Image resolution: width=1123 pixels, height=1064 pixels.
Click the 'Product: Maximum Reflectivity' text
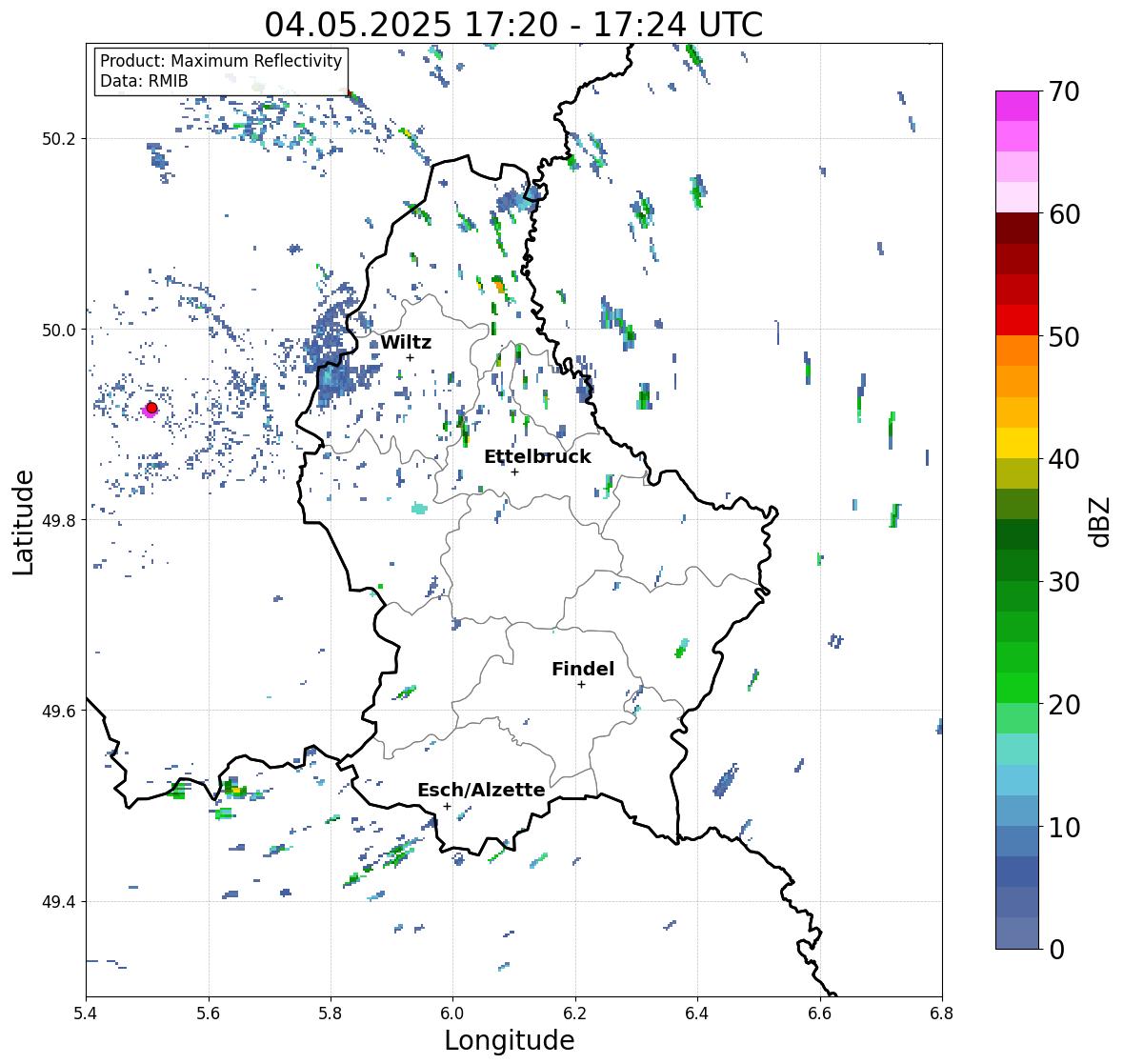click(x=221, y=61)
